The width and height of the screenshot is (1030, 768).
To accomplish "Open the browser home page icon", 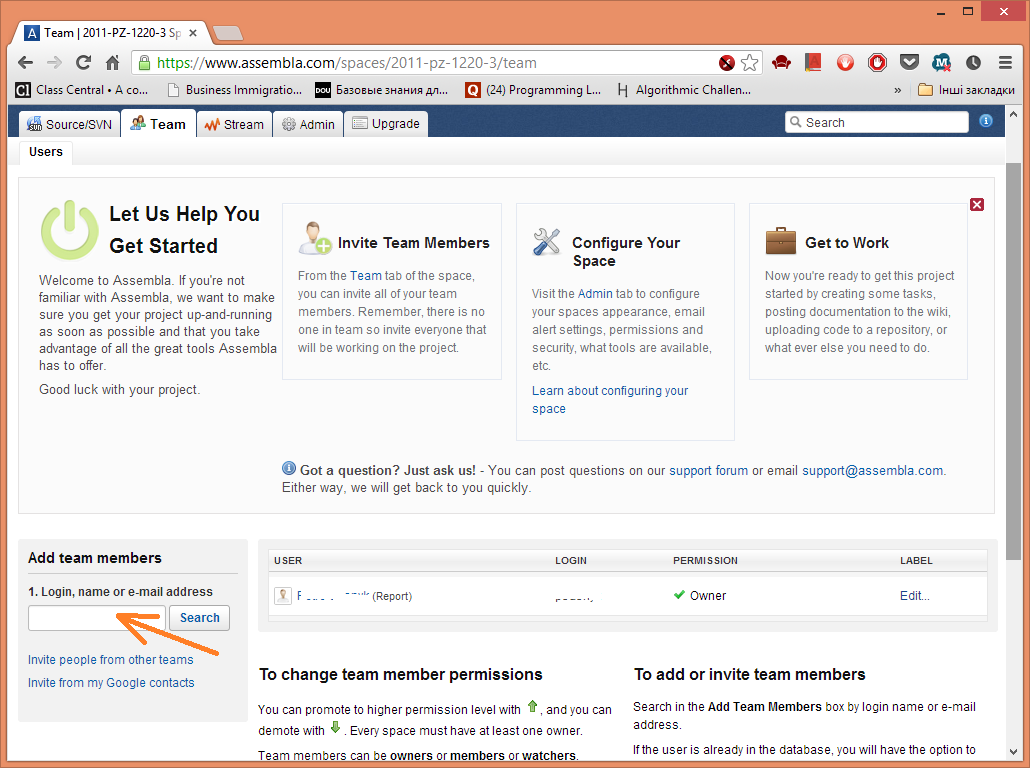I will tap(113, 62).
